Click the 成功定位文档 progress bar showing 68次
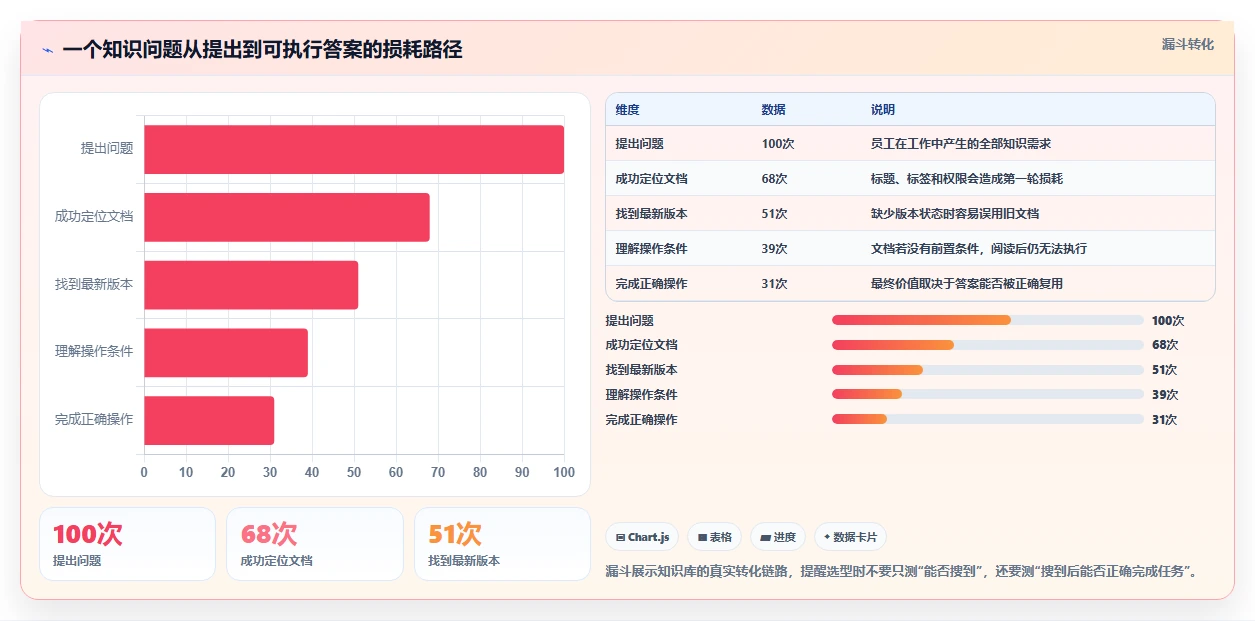 tap(987, 345)
